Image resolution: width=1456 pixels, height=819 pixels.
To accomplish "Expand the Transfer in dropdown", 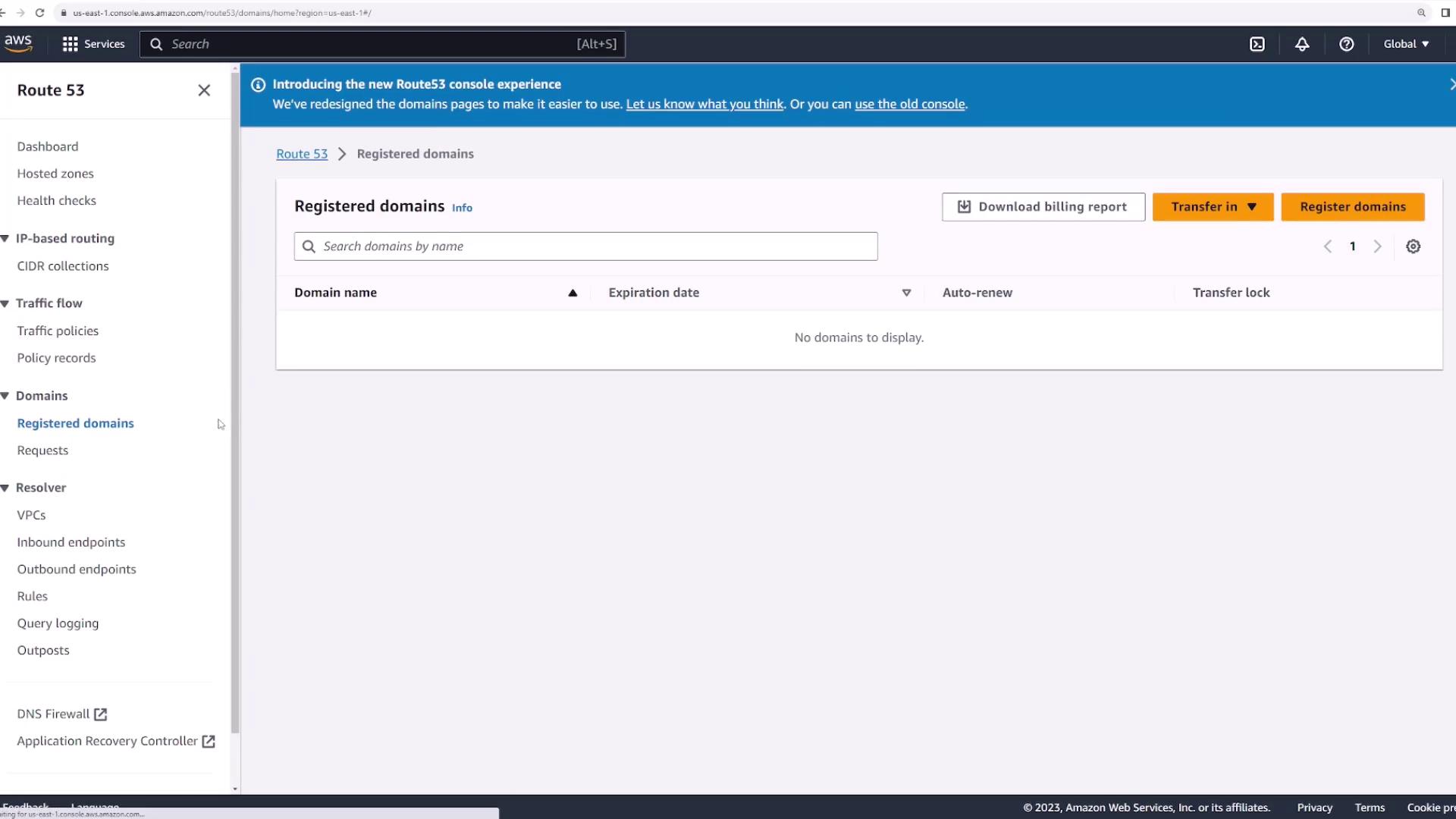I will [1213, 207].
